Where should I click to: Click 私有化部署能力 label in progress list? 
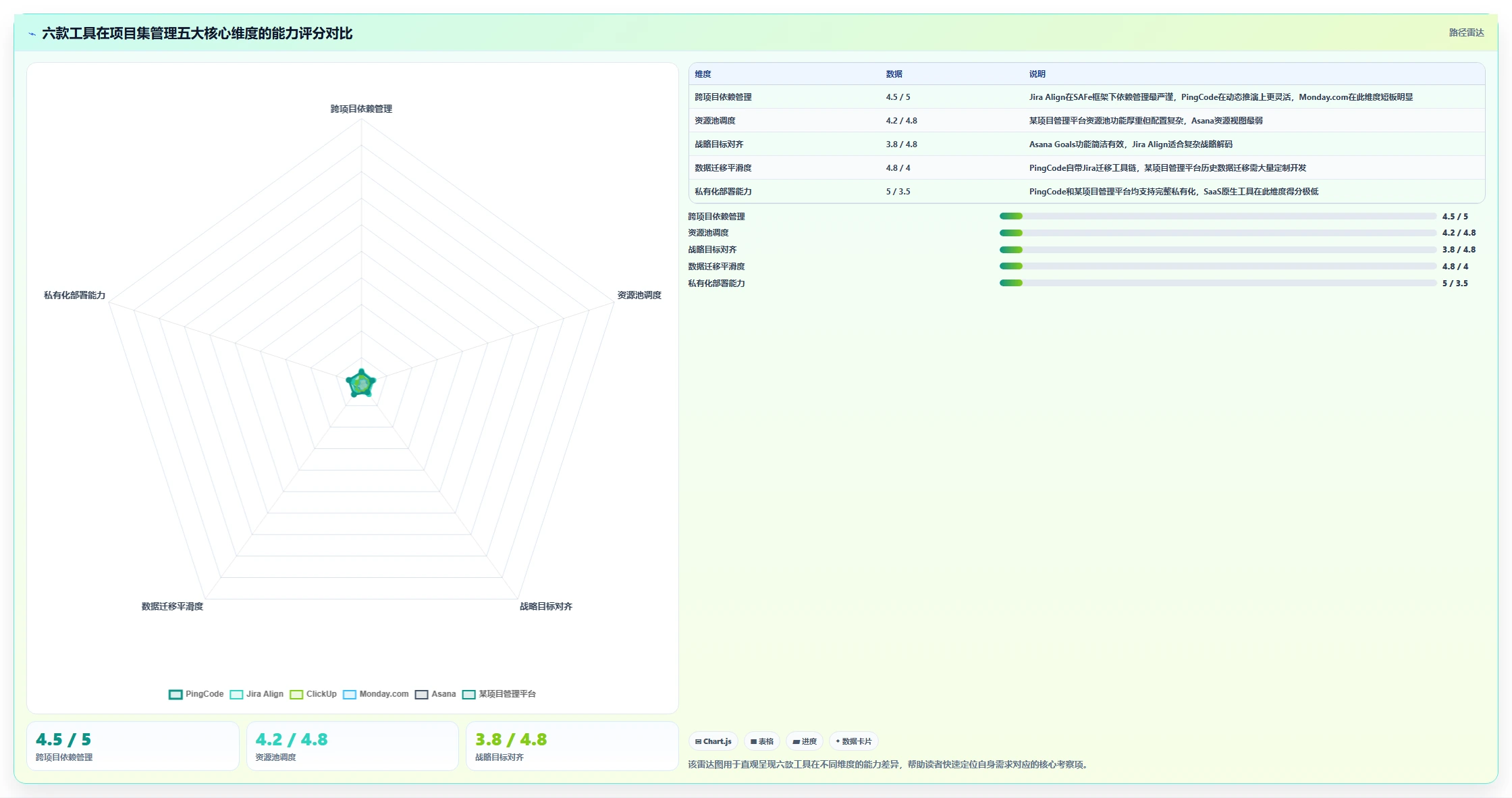pyautogui.click(x=716, y=284)
